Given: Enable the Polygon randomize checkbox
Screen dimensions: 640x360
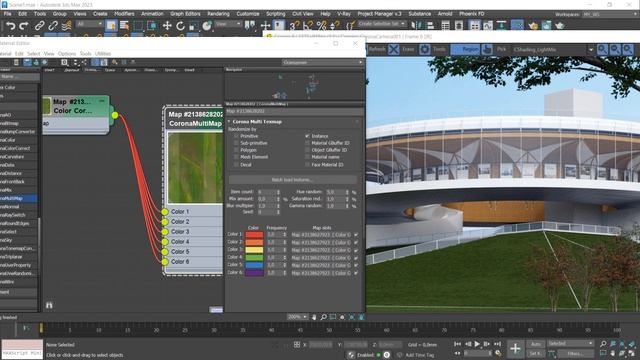Looking at the screenshot, I should pyautogui.click(x=236, y=150).
